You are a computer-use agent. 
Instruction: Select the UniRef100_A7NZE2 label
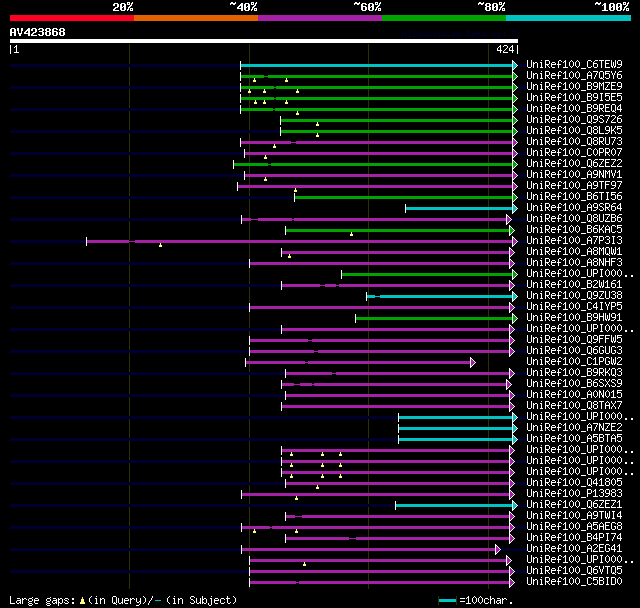pyautogui.click(x=574, y=428)
